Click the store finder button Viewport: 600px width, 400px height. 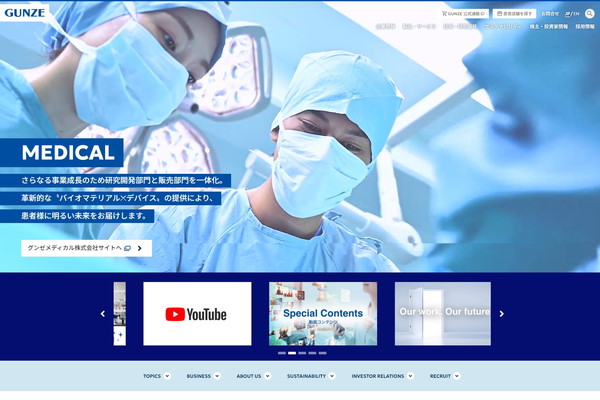[x=514, y=13]
